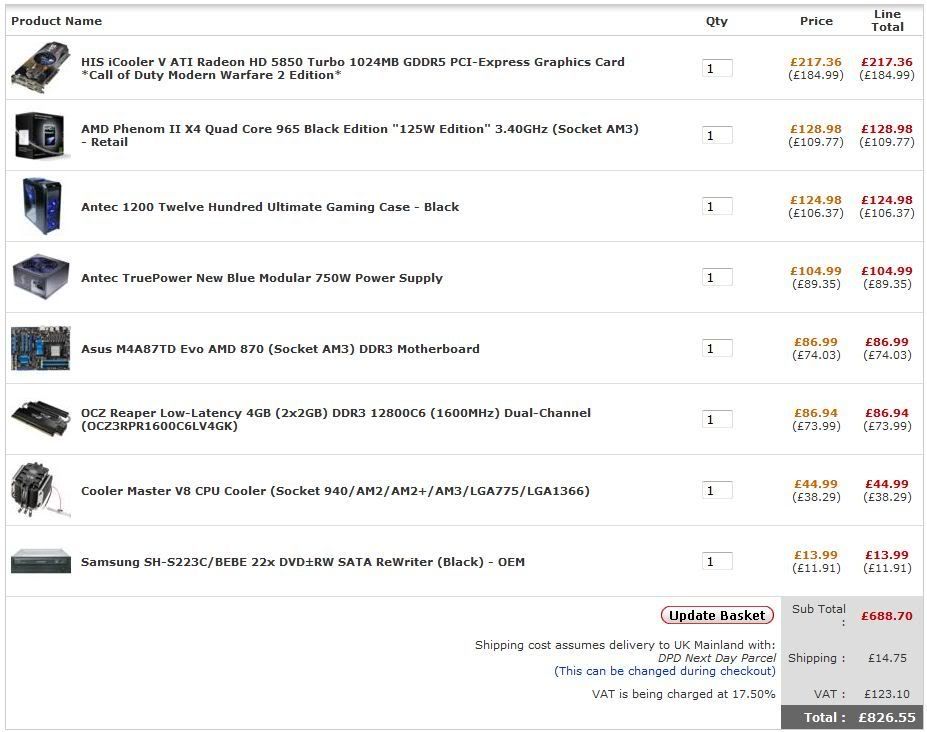Click the Antec TruePower power supply image

click(x=41, y=277)
